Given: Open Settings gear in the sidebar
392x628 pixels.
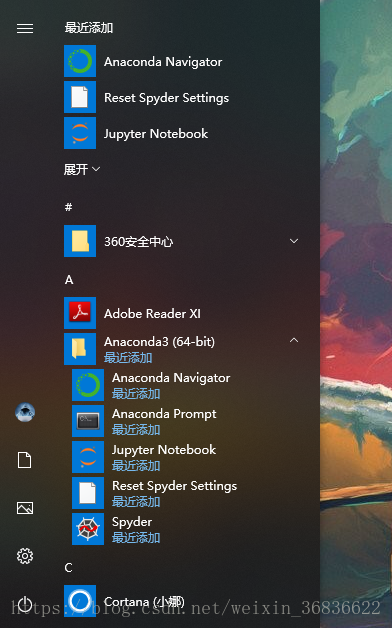Looking at the screenshot, I should [x=25, y=556].
